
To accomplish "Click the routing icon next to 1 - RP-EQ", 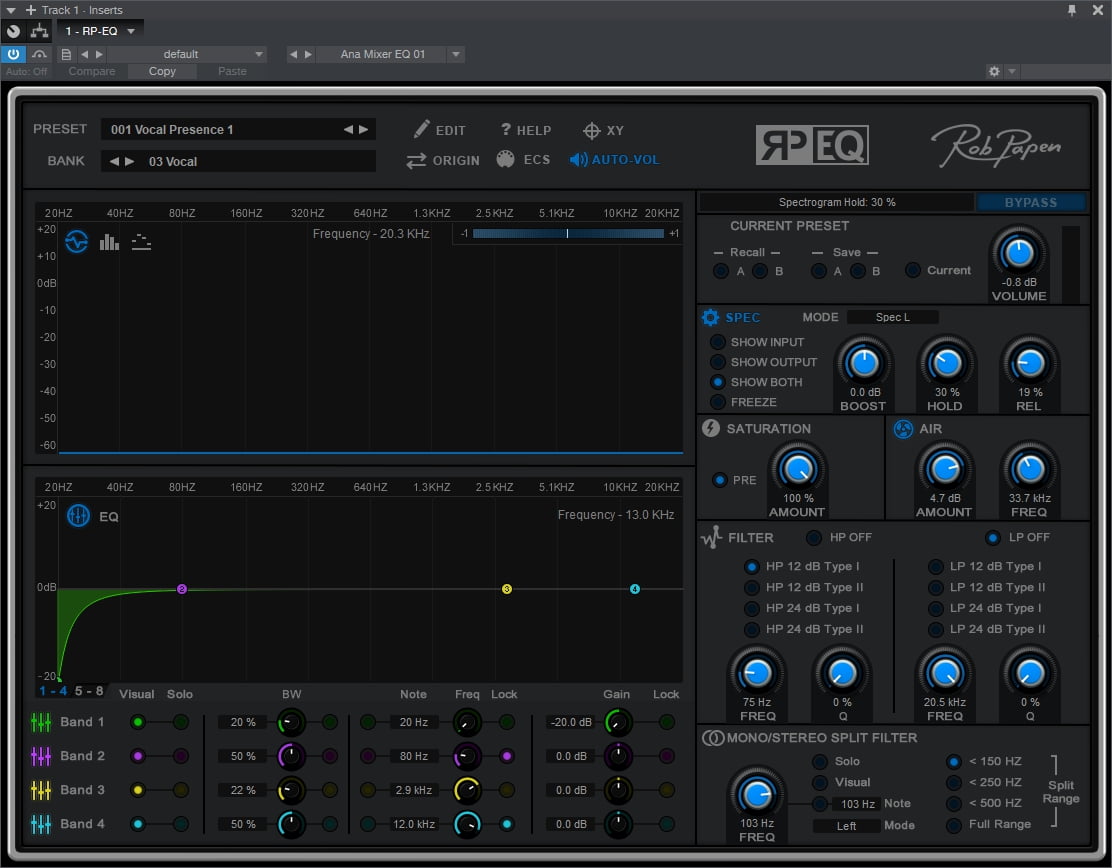I will [x=40, y=30].
